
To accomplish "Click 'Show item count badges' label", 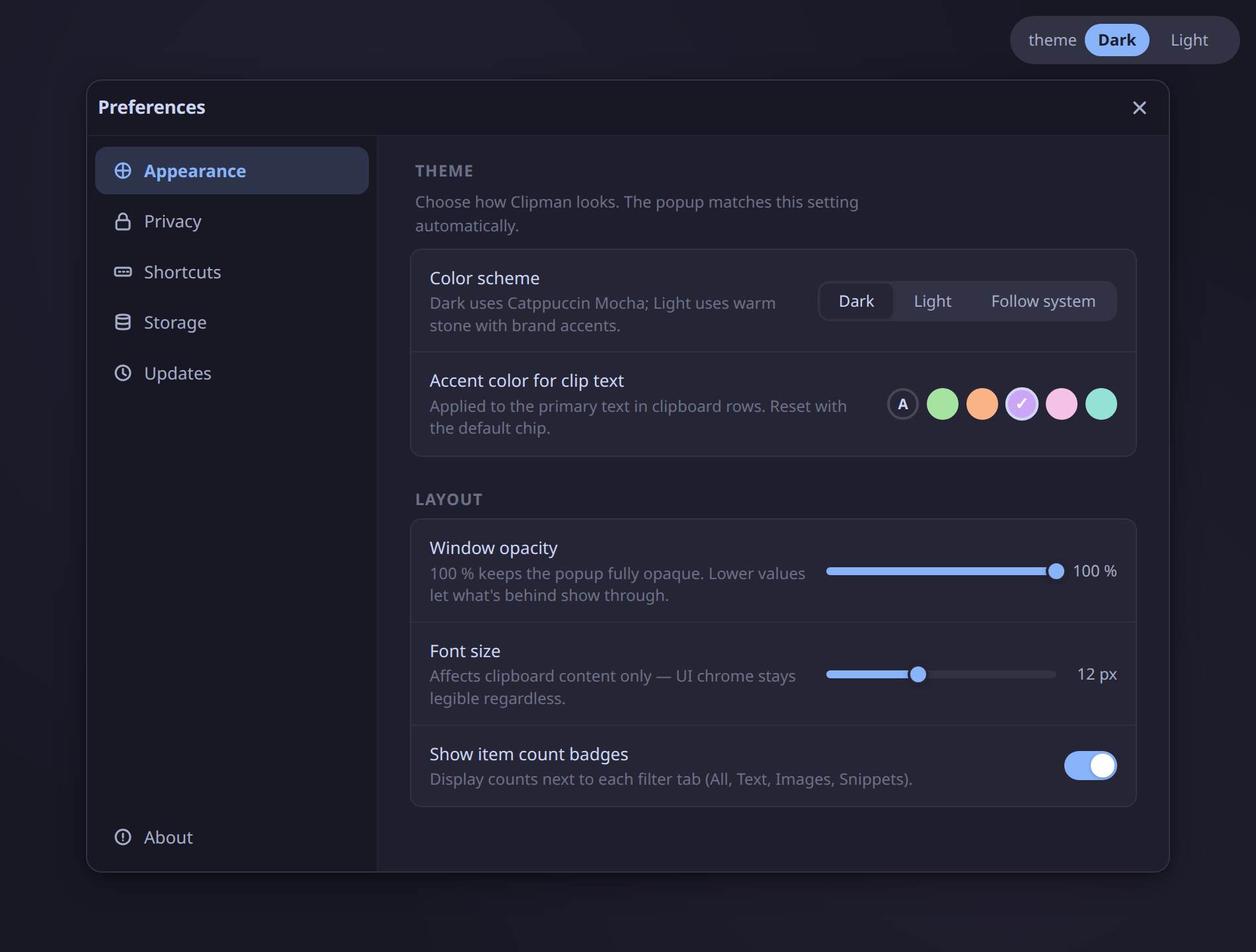I will 528,754.
